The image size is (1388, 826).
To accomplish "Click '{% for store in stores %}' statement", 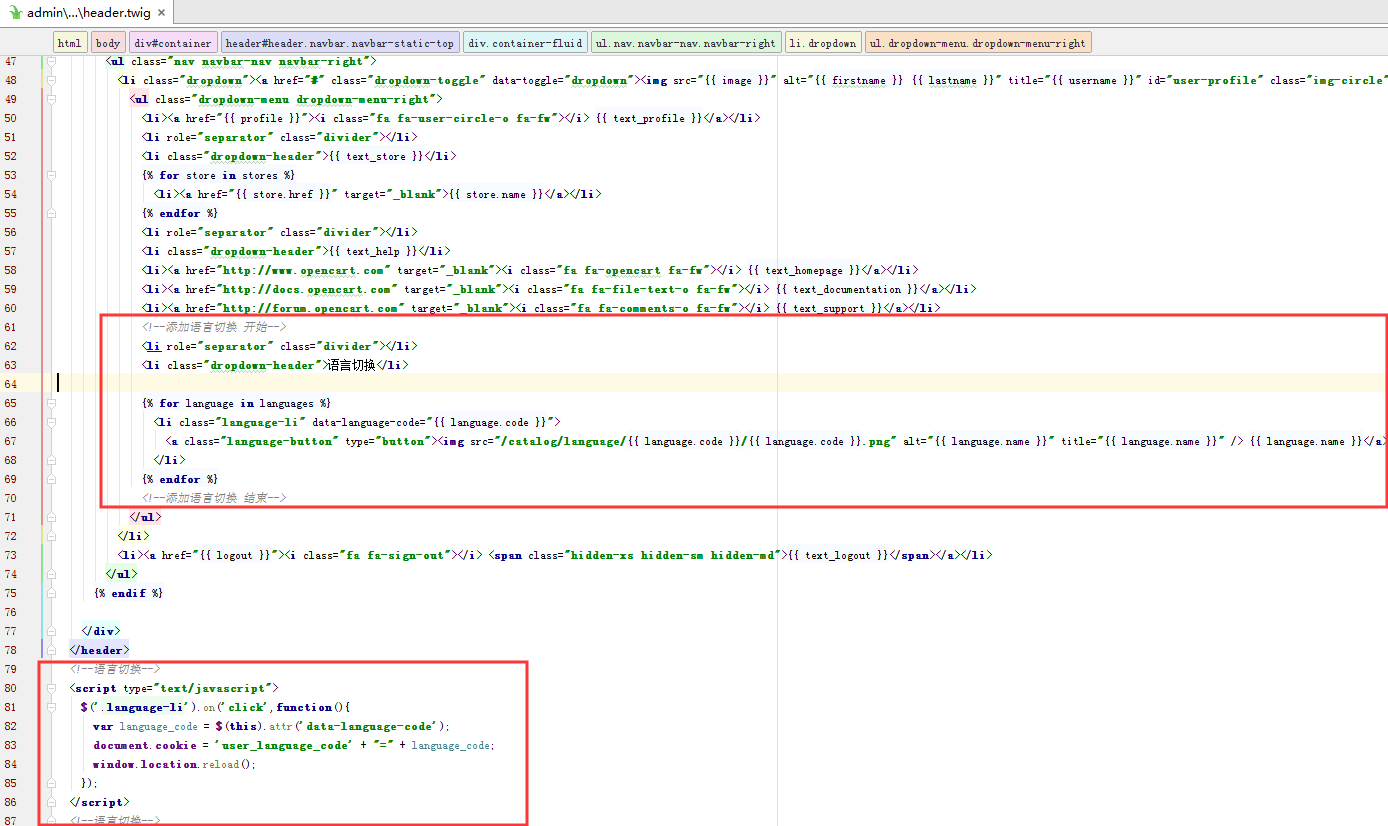I will 219,175.
